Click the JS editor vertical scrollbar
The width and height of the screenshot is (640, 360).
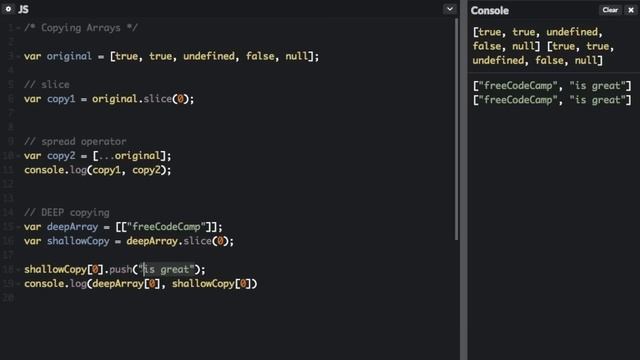(456, 130)
